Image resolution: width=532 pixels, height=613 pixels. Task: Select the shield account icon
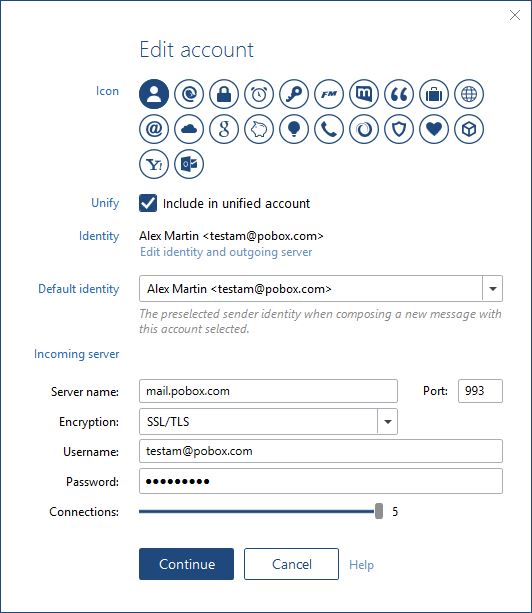point(399,129)
